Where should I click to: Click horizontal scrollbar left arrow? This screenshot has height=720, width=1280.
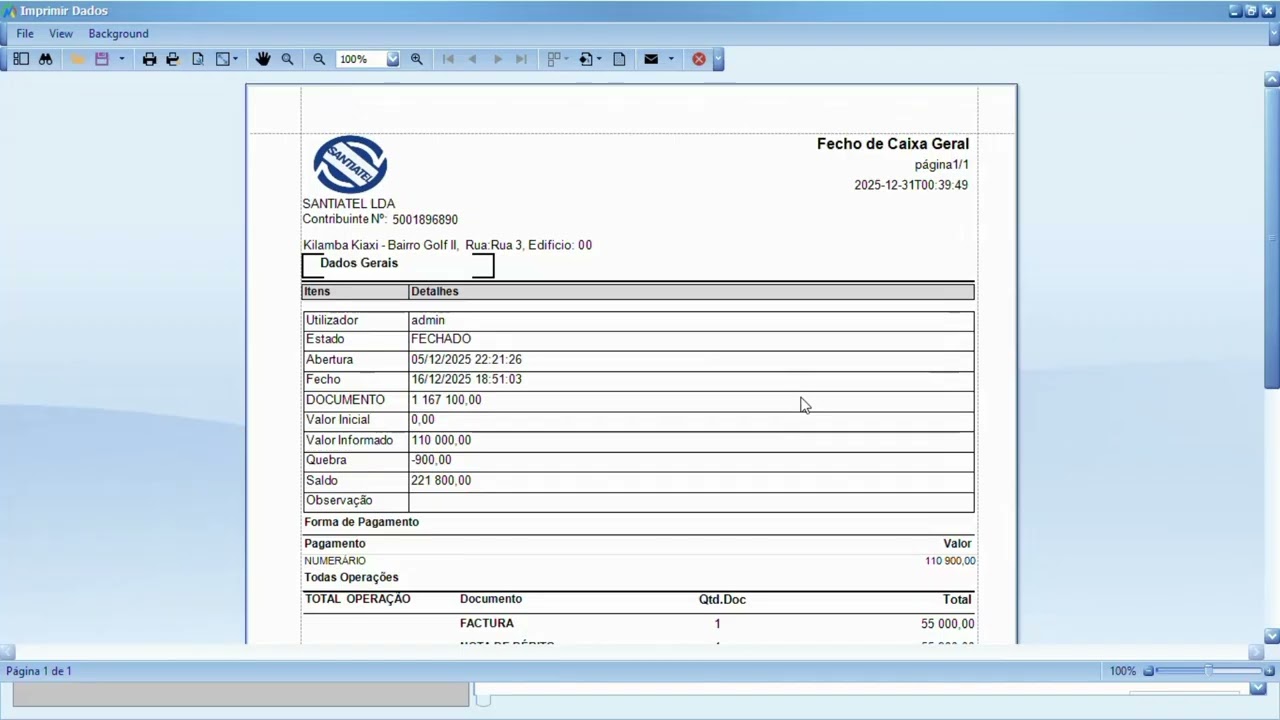(x=7, y=652)
